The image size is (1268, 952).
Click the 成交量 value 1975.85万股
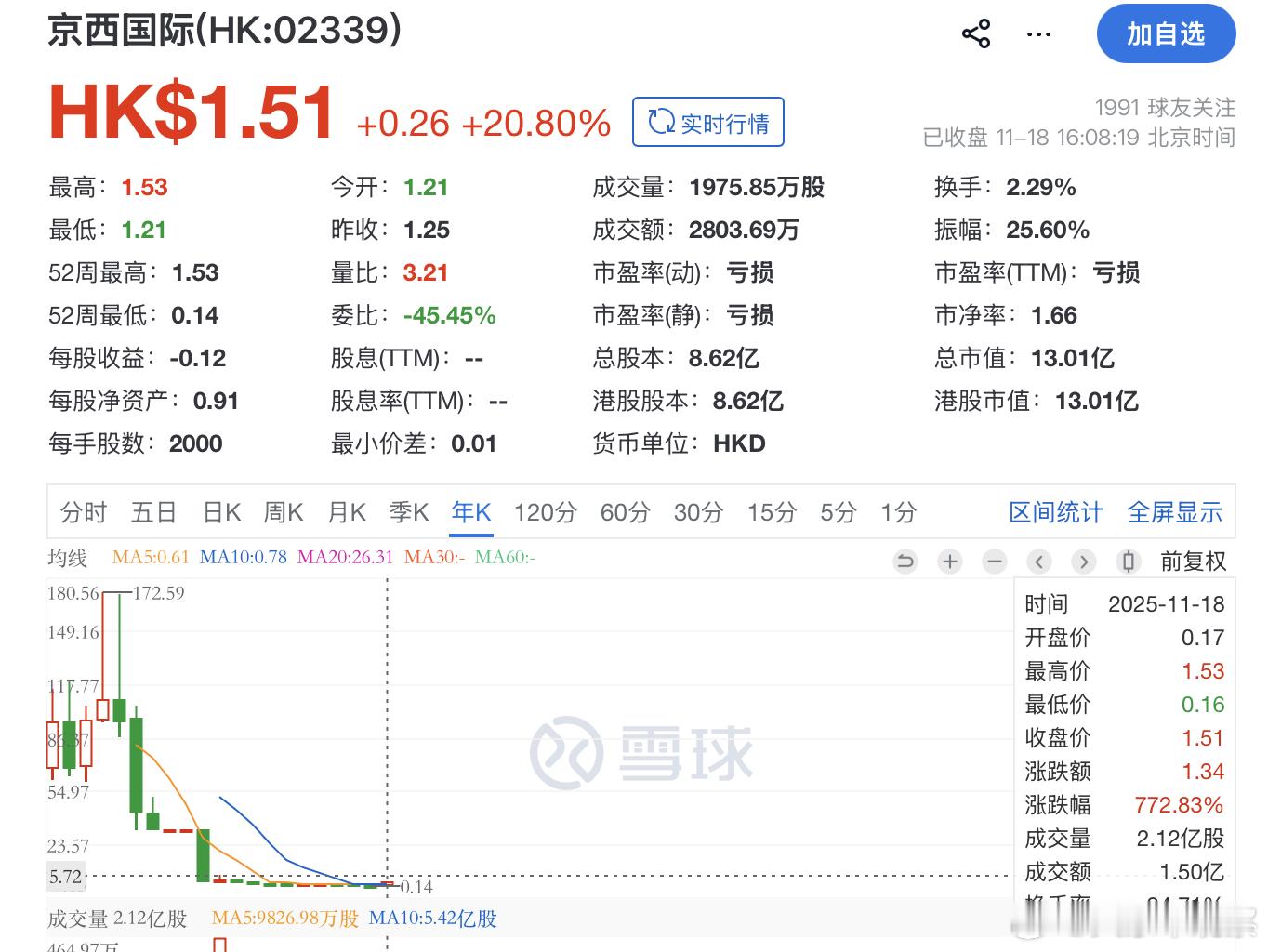tap(757, 187)
